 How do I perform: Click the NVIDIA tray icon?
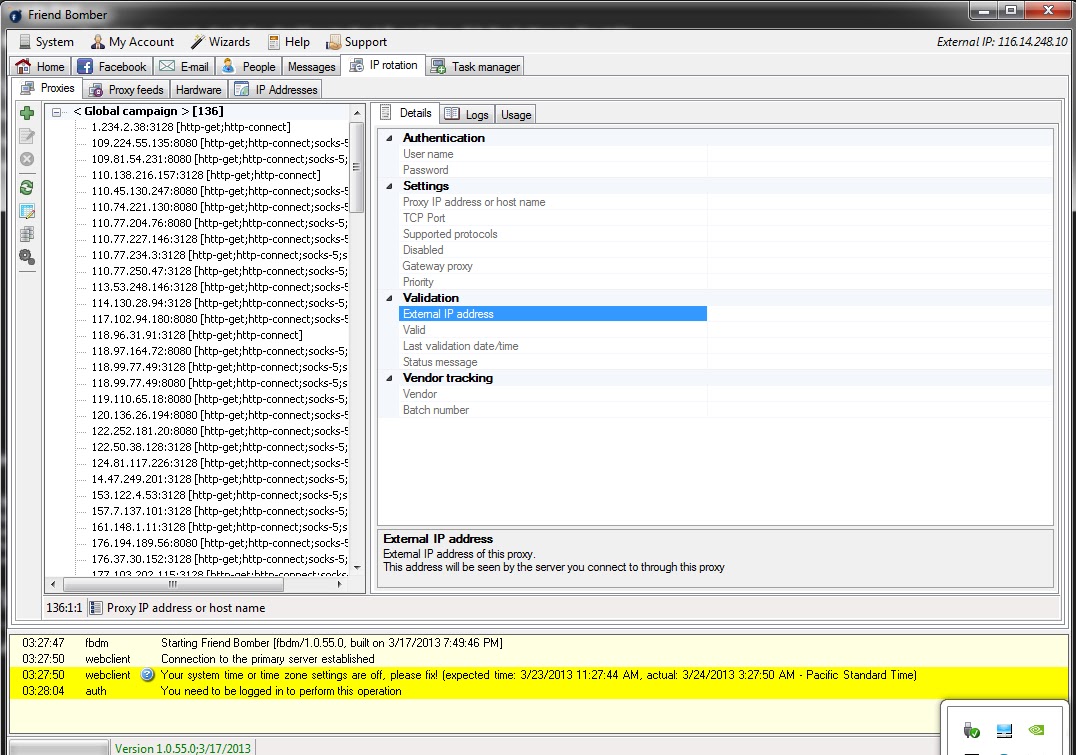tap(1036, 730)
